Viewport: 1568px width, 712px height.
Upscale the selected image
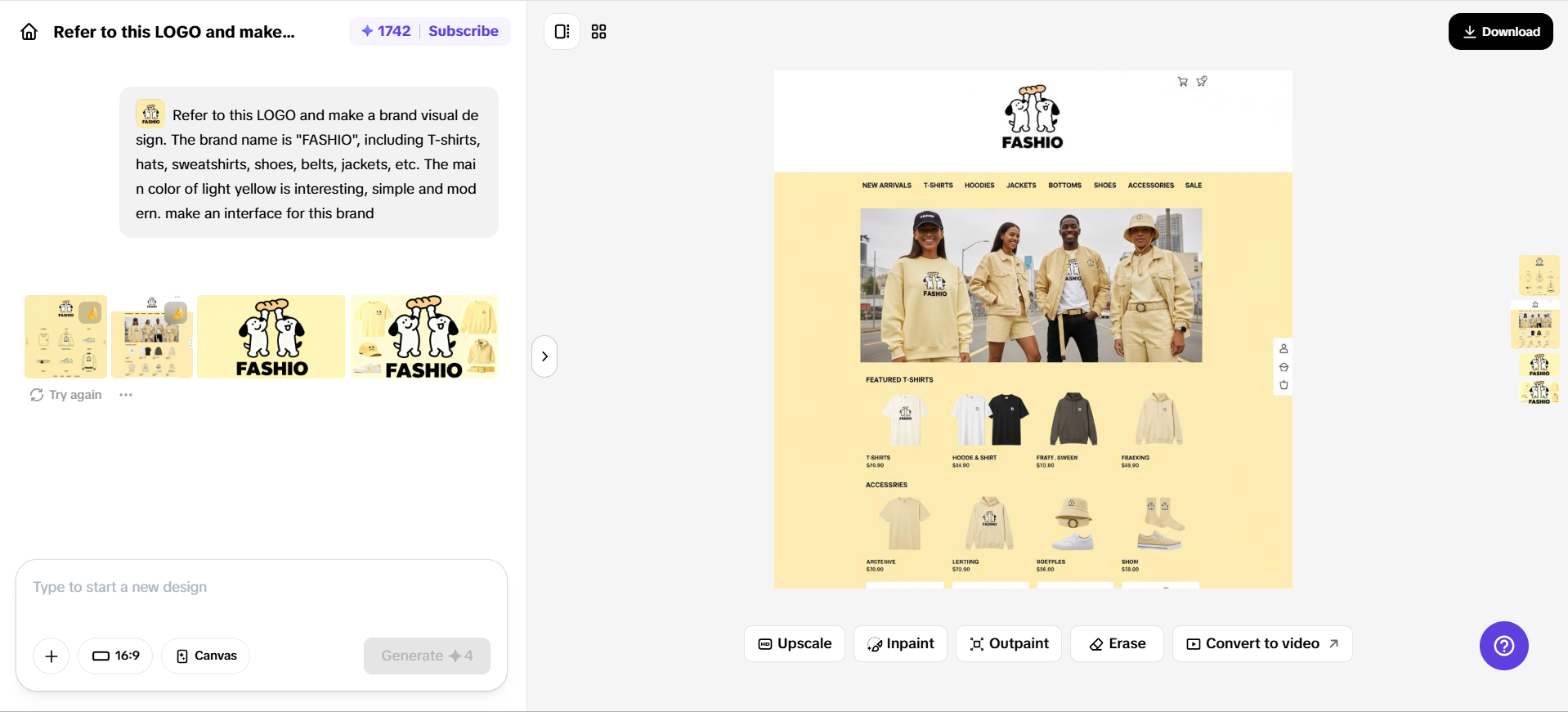[x=795, y=644]
